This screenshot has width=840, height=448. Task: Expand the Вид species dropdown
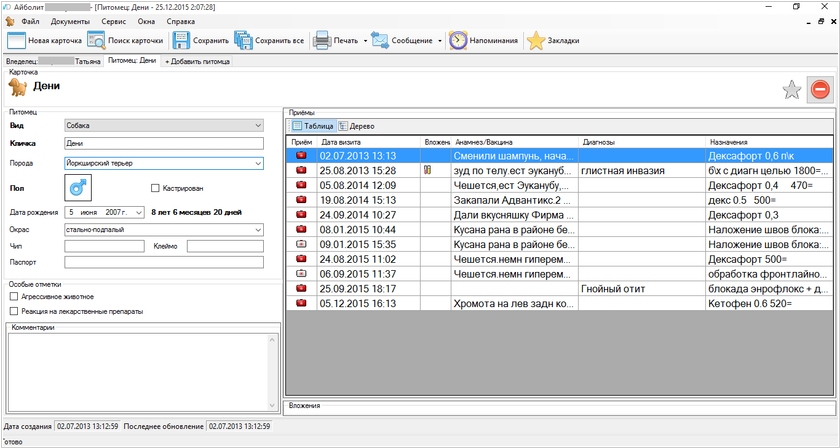click(x=258, y=126)
